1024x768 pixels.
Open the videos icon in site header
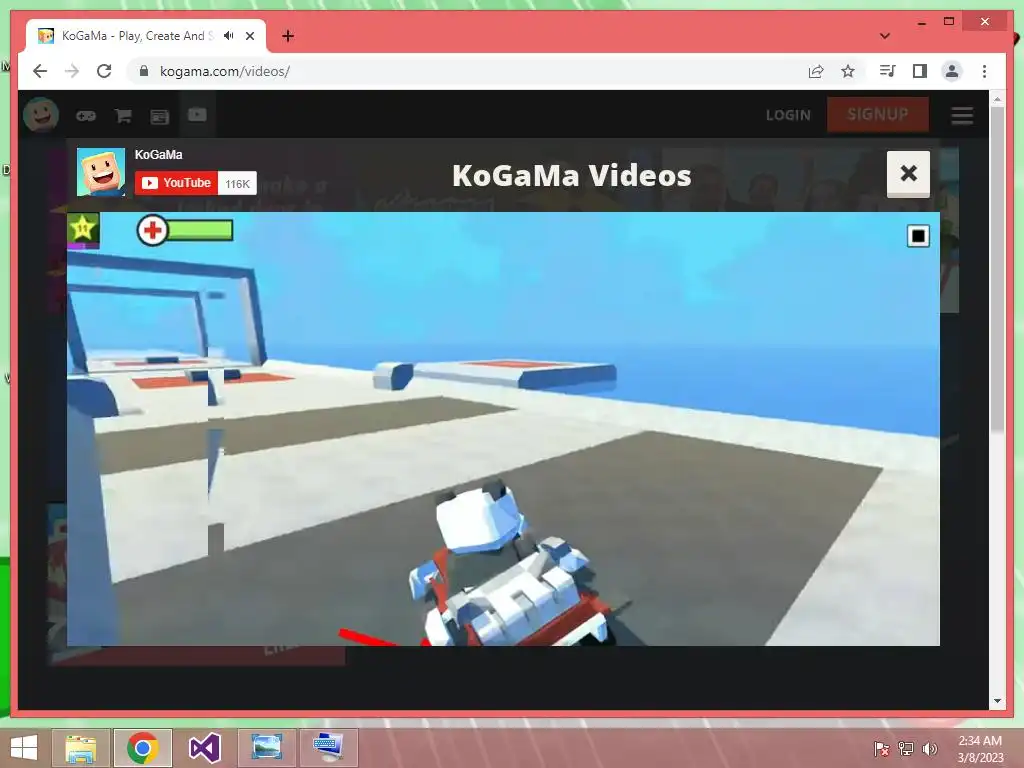point(197,115)
